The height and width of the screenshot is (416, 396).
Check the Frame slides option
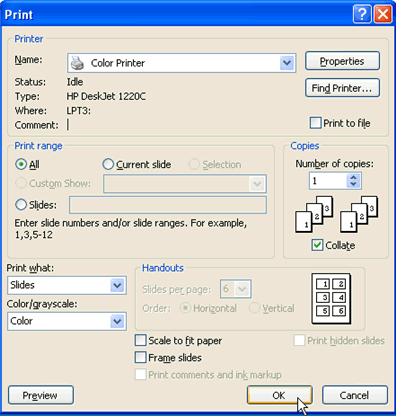tap(140, 357)
